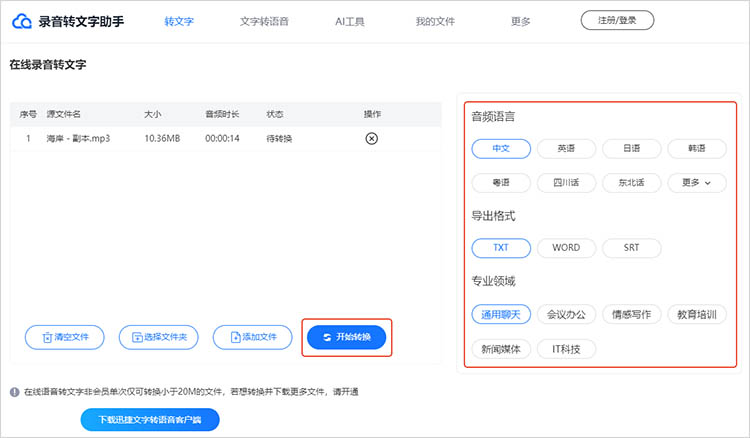Image resolution: width=750 pixels, height=438 pixels.
Task: Click the 00:00:14 duration cell
Action: pyautogui.click(x=222, y=139)
